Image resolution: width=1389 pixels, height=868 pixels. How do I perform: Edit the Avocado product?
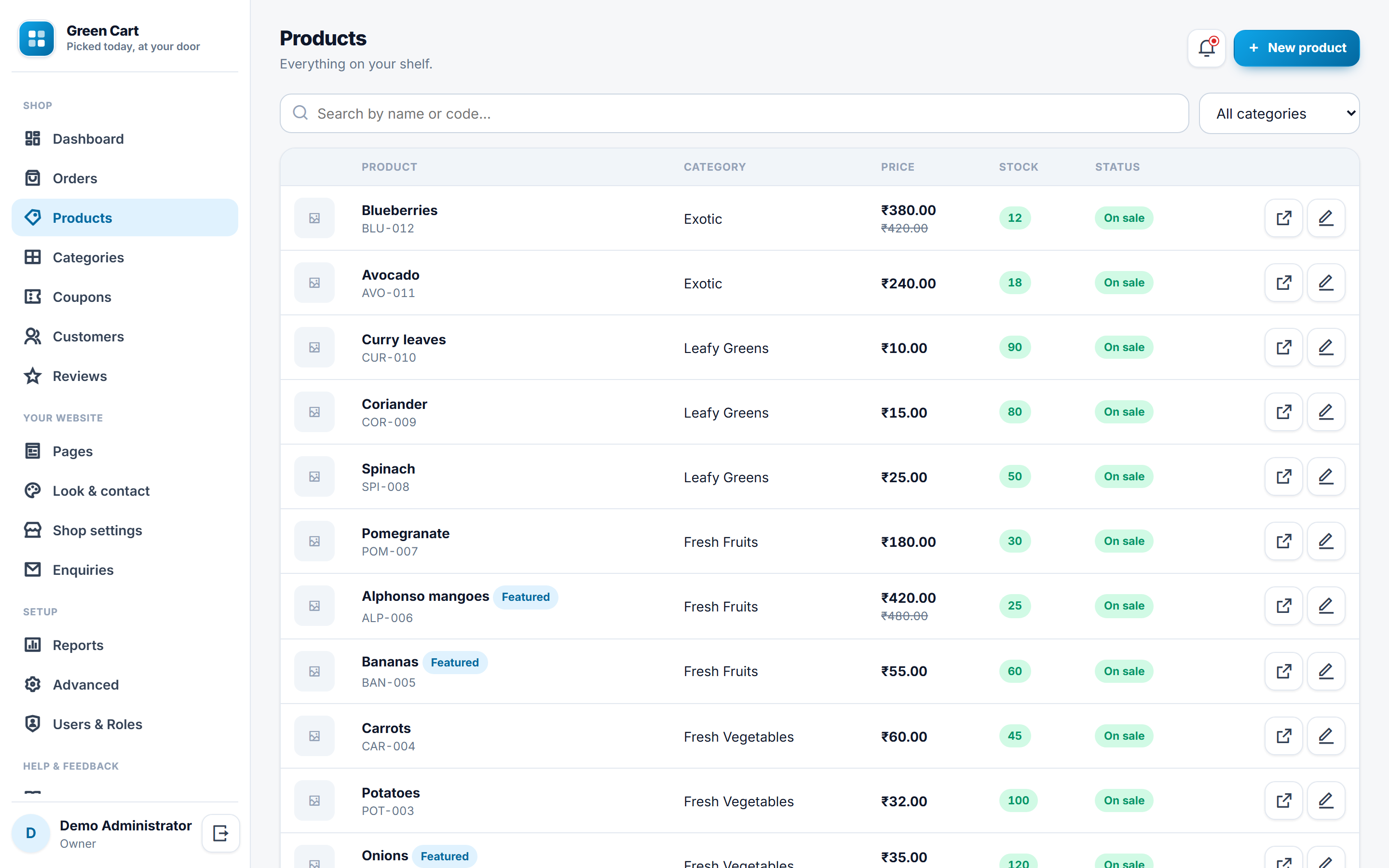coord(1326,283)
